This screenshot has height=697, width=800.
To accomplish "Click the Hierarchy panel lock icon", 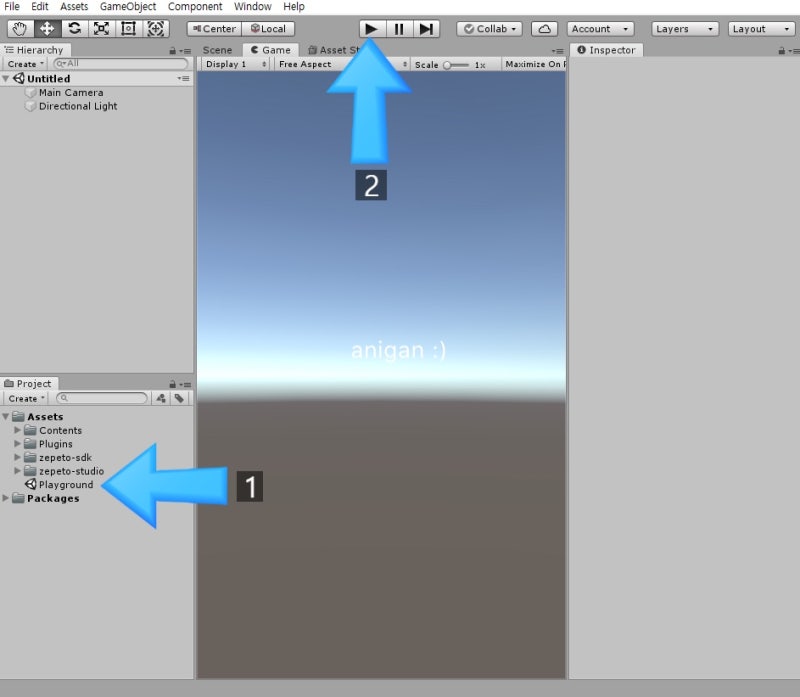I will (172, 51).
